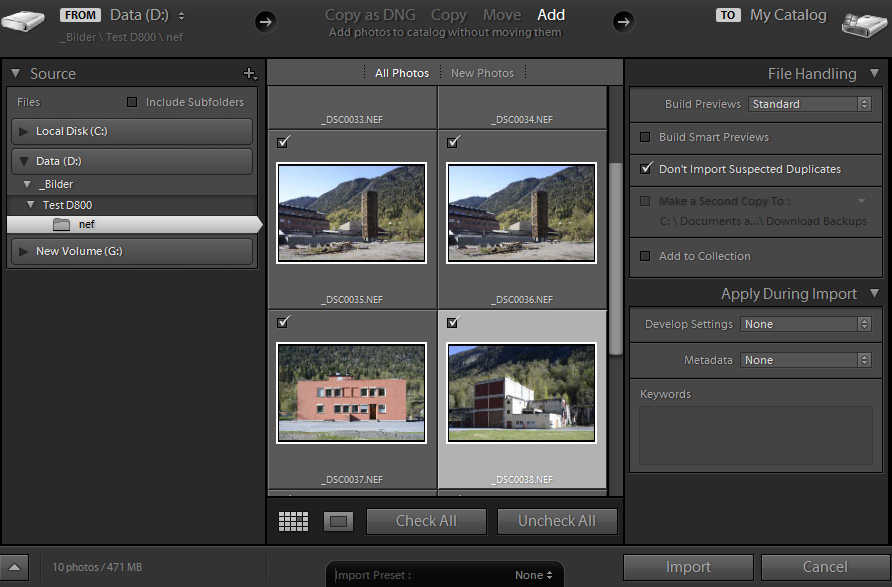This screenshot has height=587, width=892.
Task: Uncheck photo _DSC0038.NEF checkbox
Action: pos(453,322)
